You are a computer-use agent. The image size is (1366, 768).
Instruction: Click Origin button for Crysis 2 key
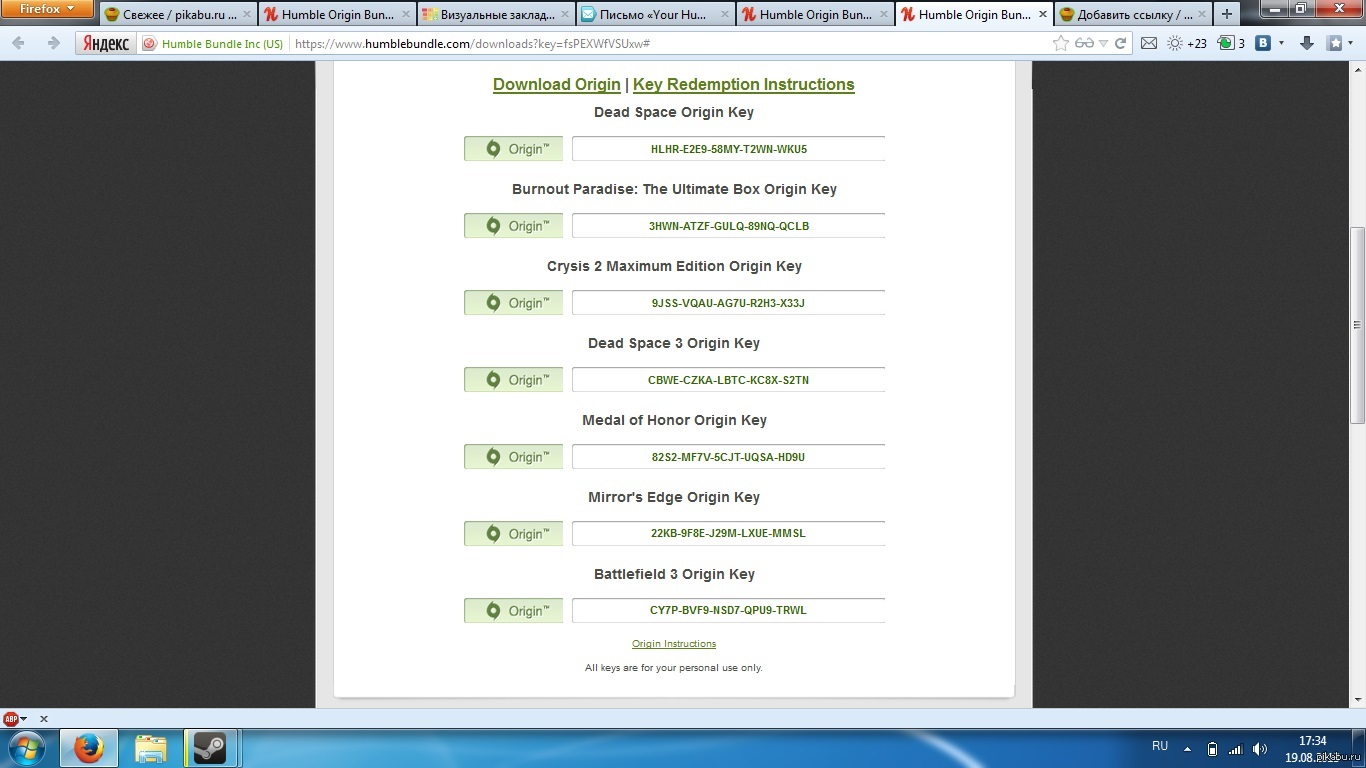(513, 303)
